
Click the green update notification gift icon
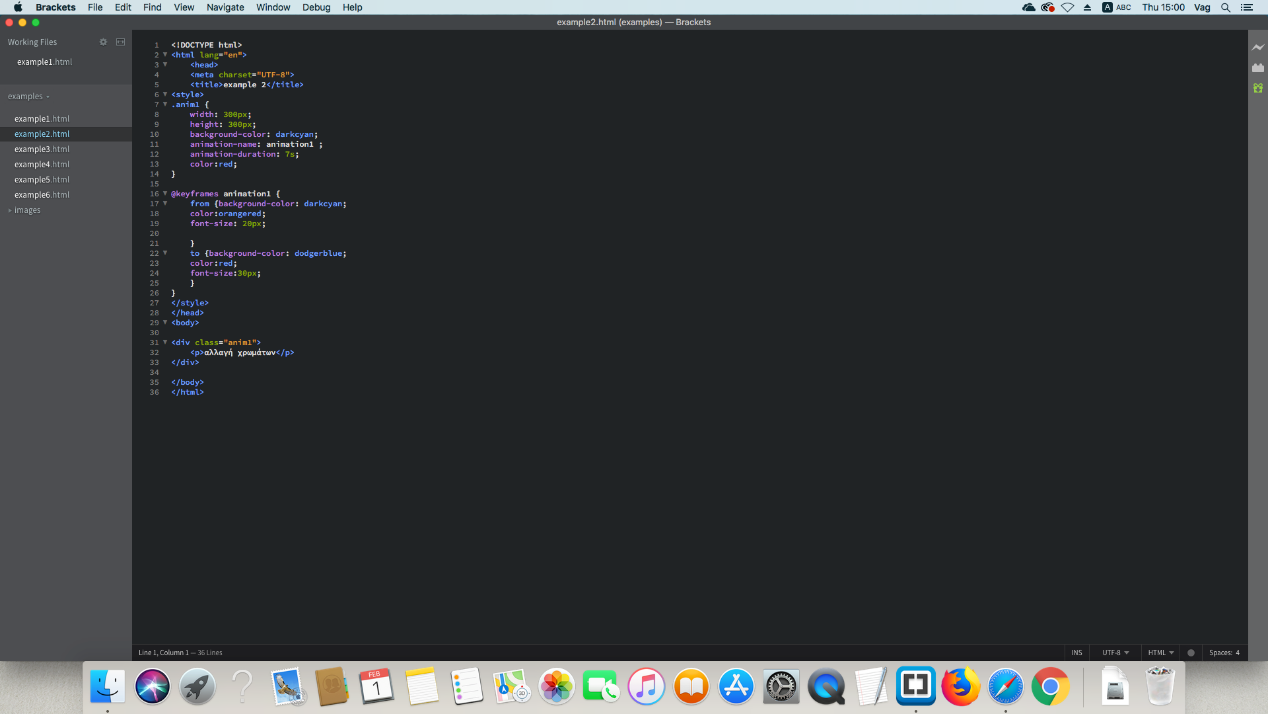1258,88
